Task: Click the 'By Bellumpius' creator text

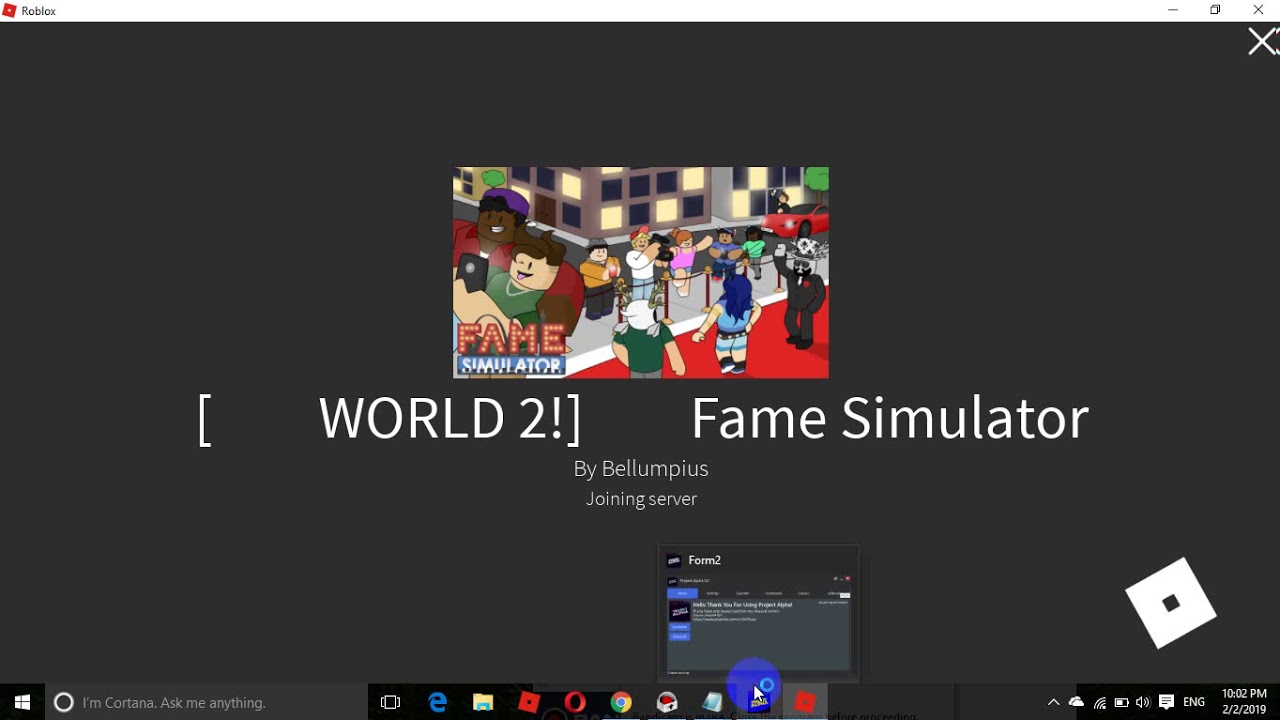Action: pos(641,468)
